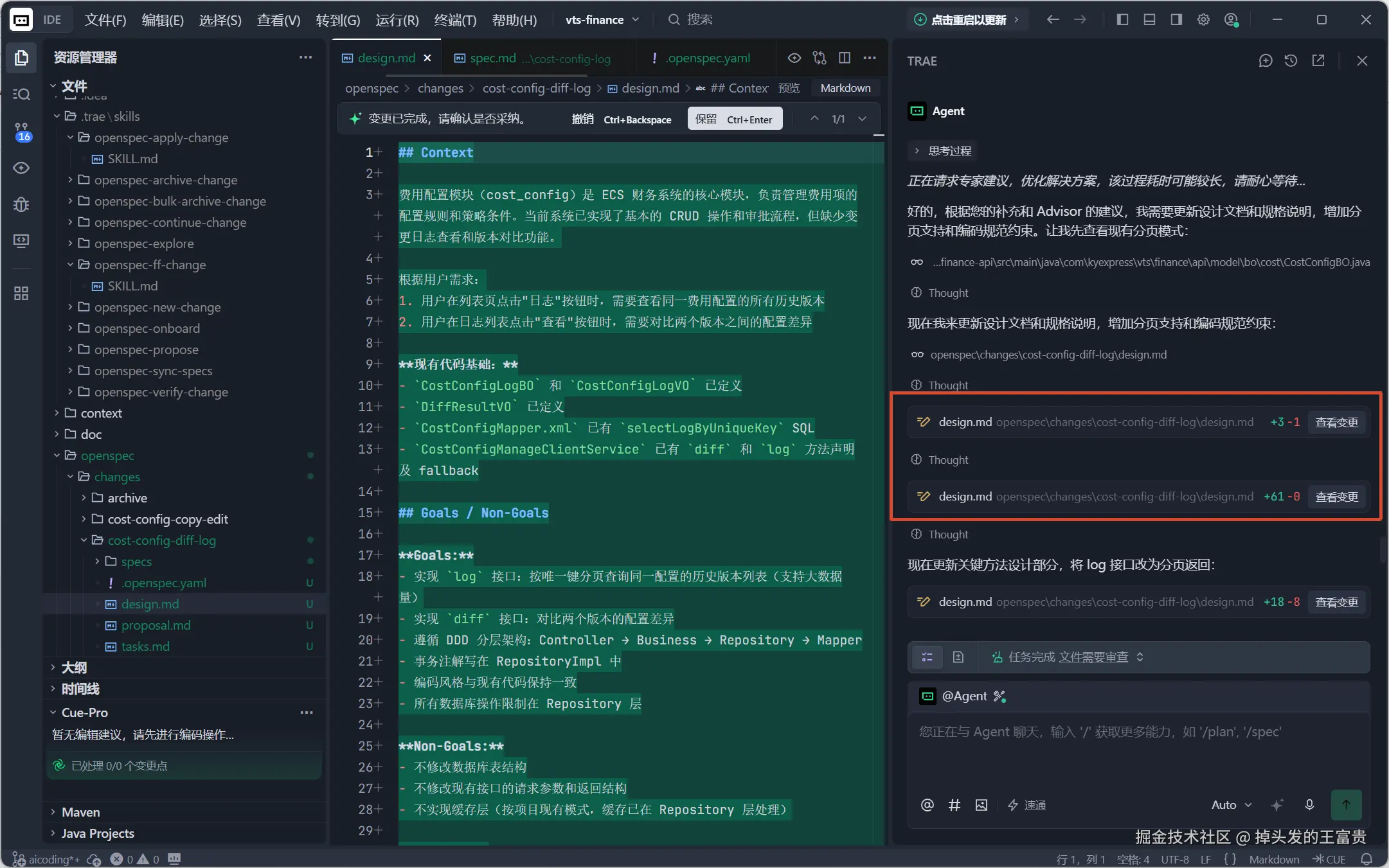Open chat history icon in TRAE panel
The image size is (1389, 868).
click(x=1291, y=60)
